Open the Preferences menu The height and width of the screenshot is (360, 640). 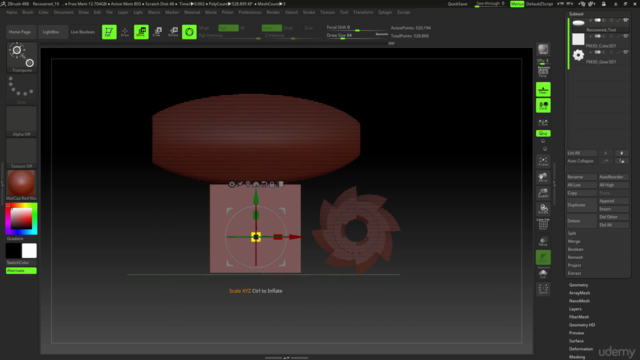(x=250, y=12)
